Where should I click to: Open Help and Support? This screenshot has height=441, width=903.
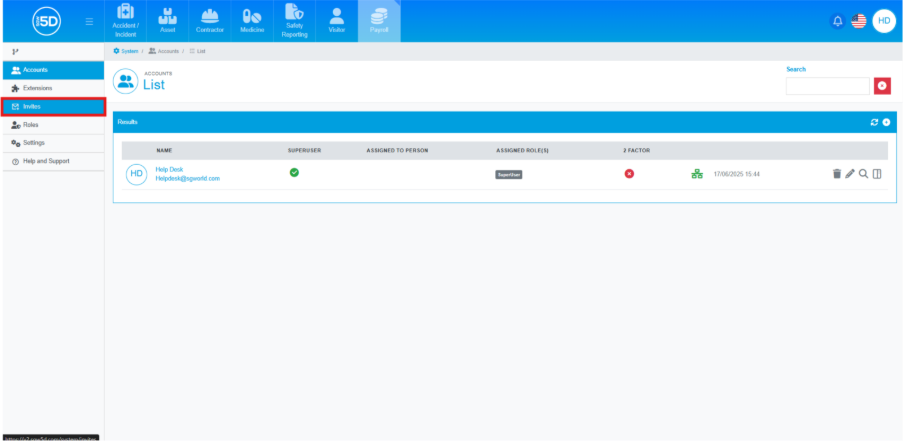[53, 161]
